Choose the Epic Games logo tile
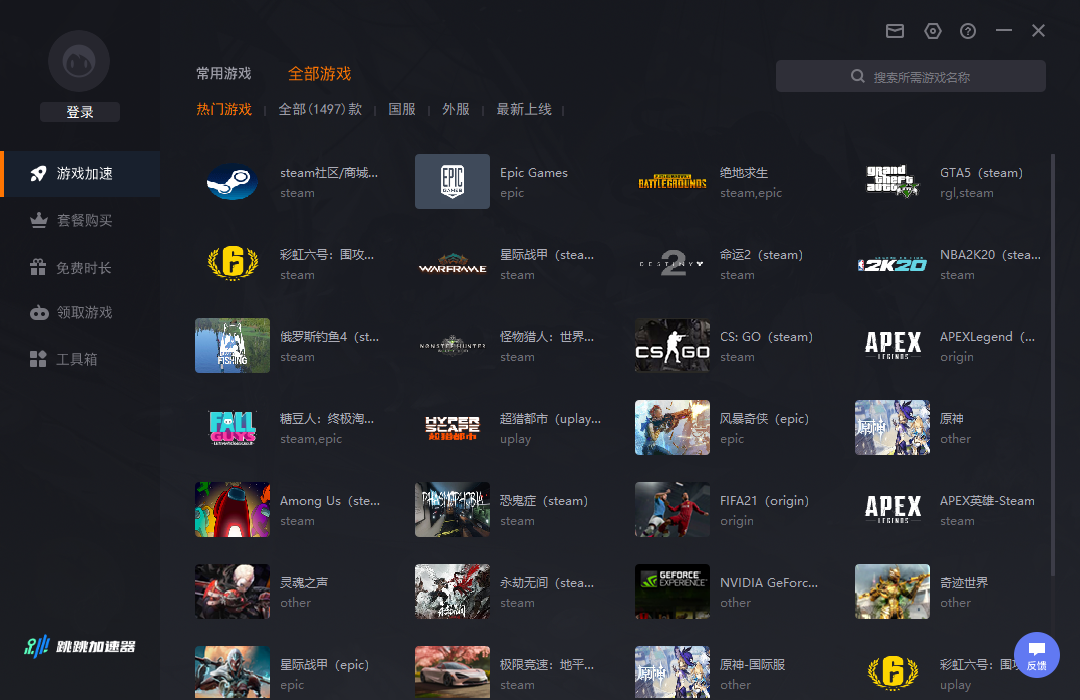The width and height of the screenshot is (1080, 700). pos(452,182)
